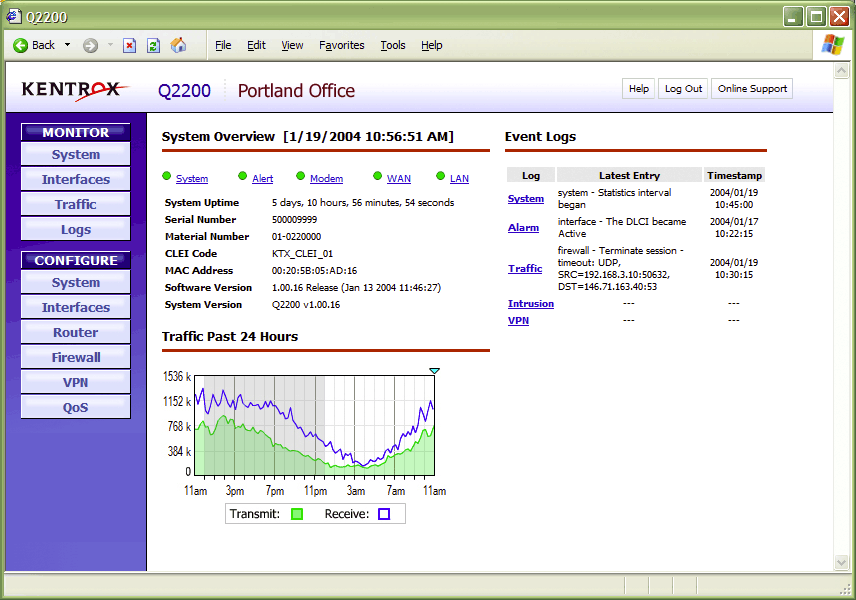Click the green Modem status indicator

(301, 177)
